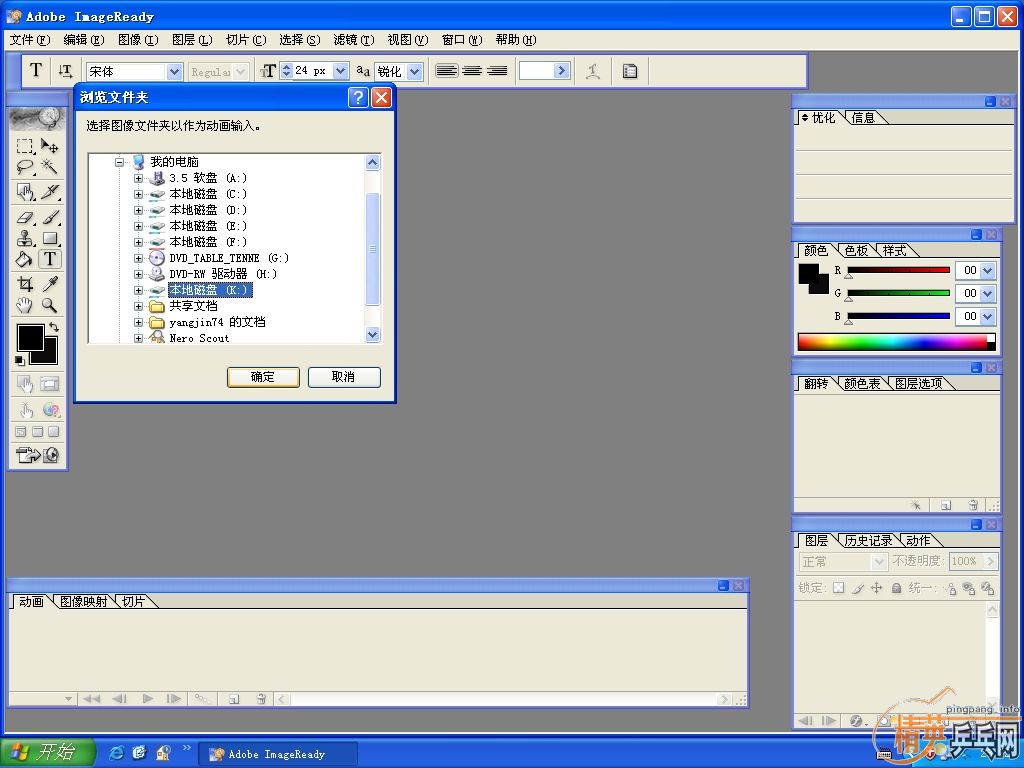Screen dimensions: 1024x768
Task: Select the Nero Scout tree item
Action: click(x=199, y=338)
